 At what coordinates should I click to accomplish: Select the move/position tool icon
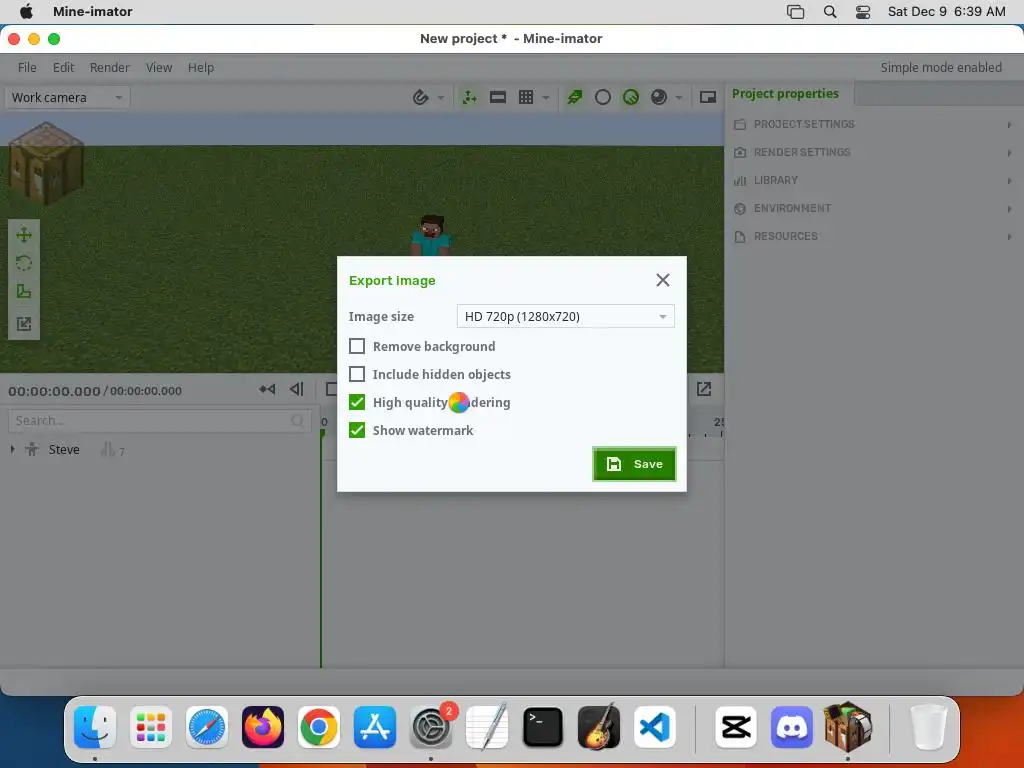(24, 234)
